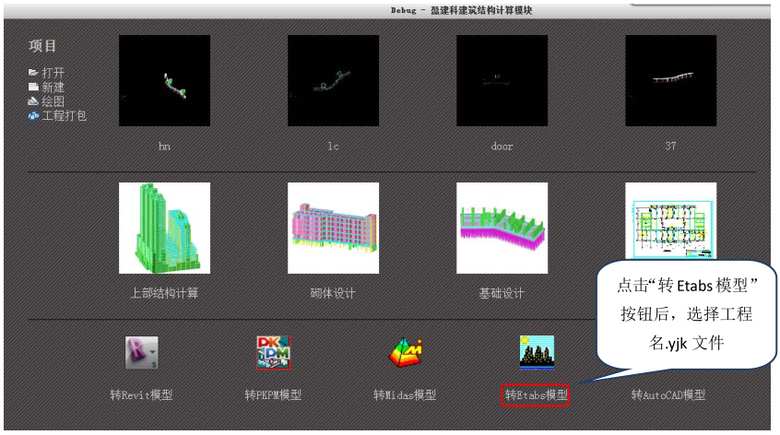Viewport: 780px width, 435px height.
Task: Click the Revit model conversion icon
Action: 141,353
